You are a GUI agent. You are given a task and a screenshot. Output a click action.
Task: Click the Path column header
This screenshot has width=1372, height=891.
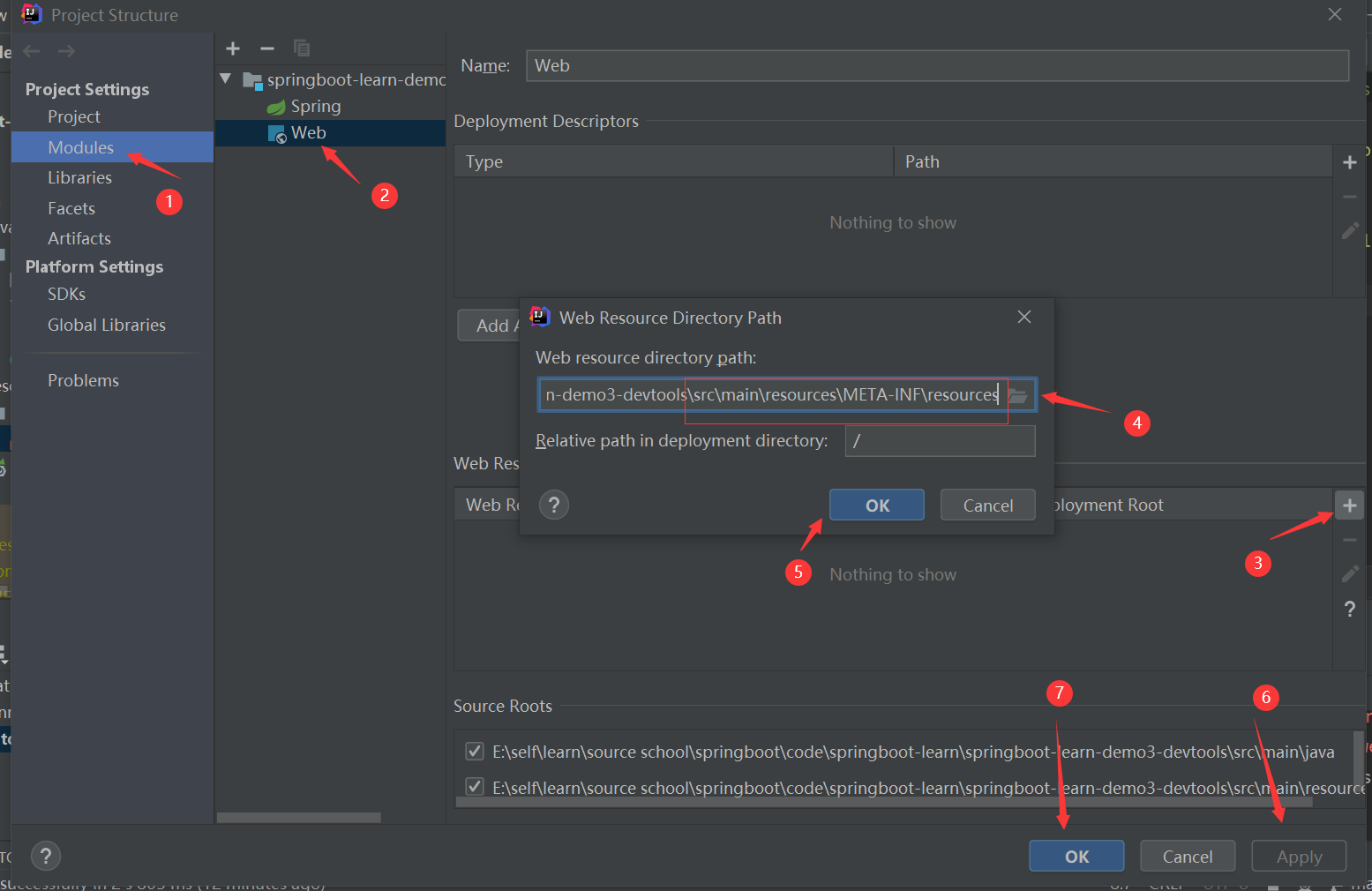tap(1113, 161)
